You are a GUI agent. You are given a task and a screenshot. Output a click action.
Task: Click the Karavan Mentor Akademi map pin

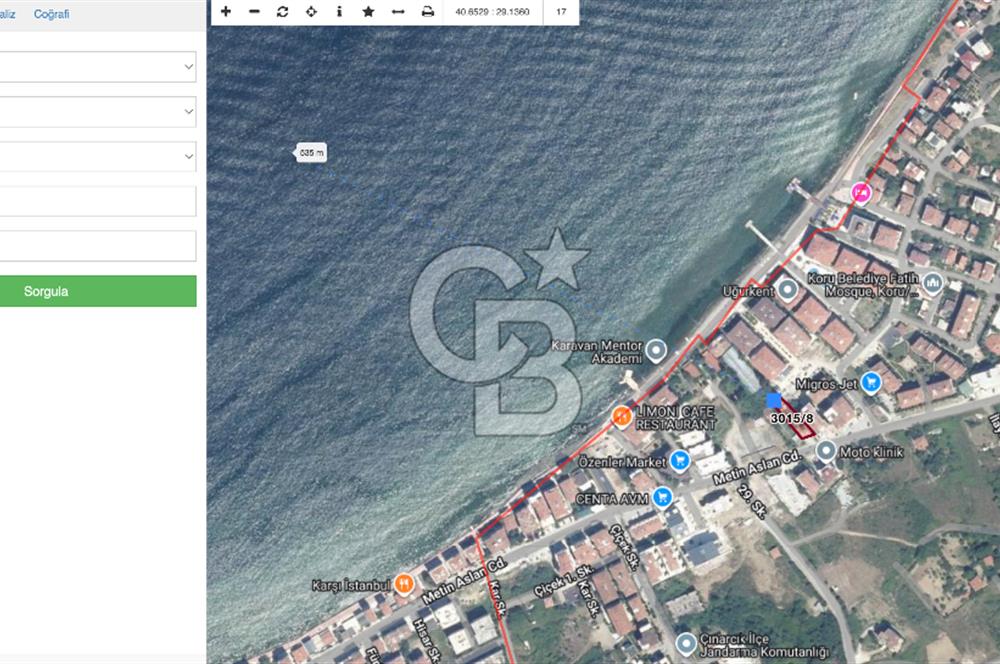point(656,350)
